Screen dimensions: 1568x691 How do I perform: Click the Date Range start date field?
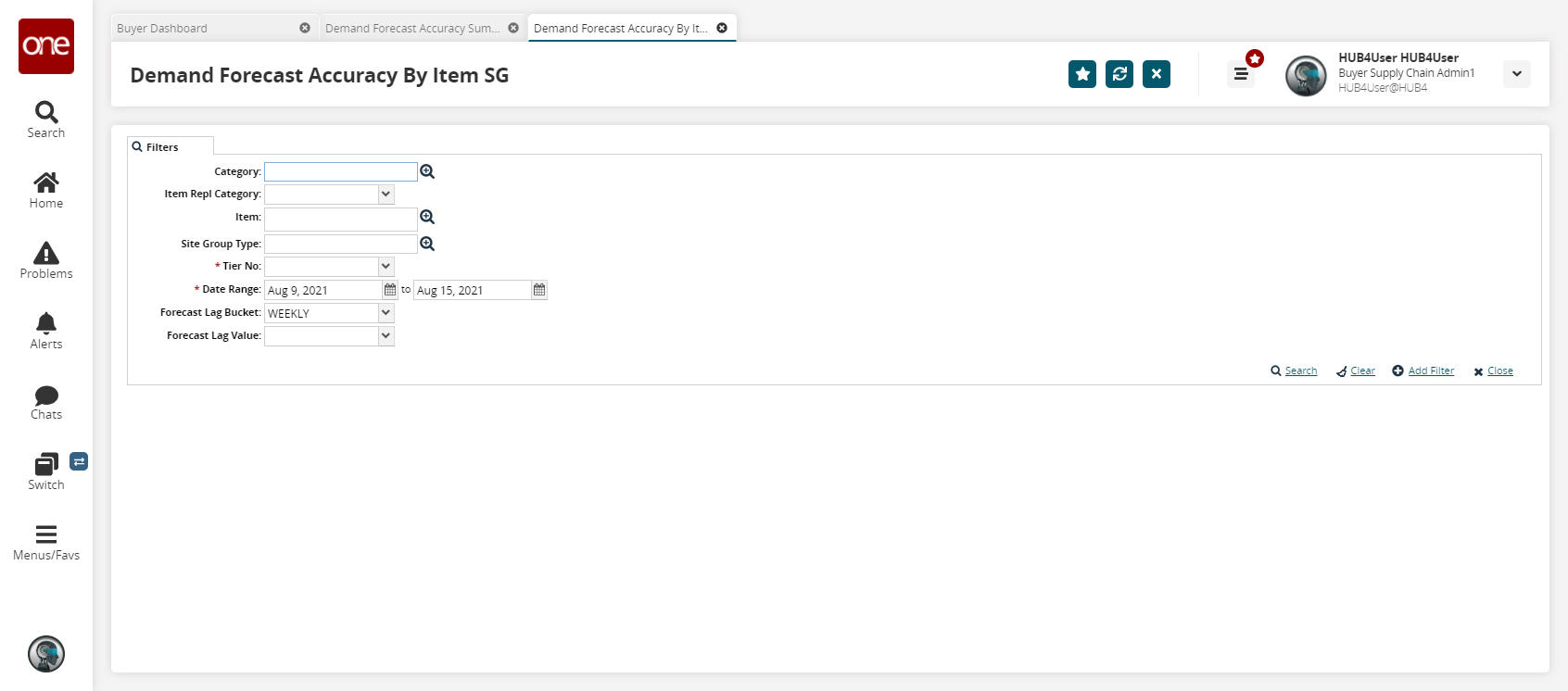(323, 290)
